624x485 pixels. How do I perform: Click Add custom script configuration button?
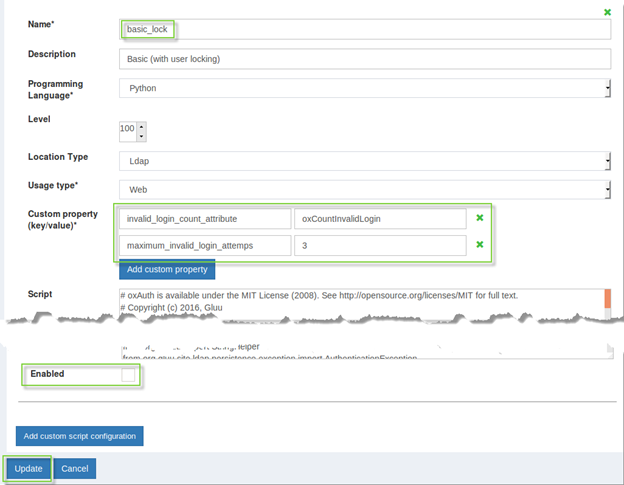pyautogui.click(x=80, y=436)
